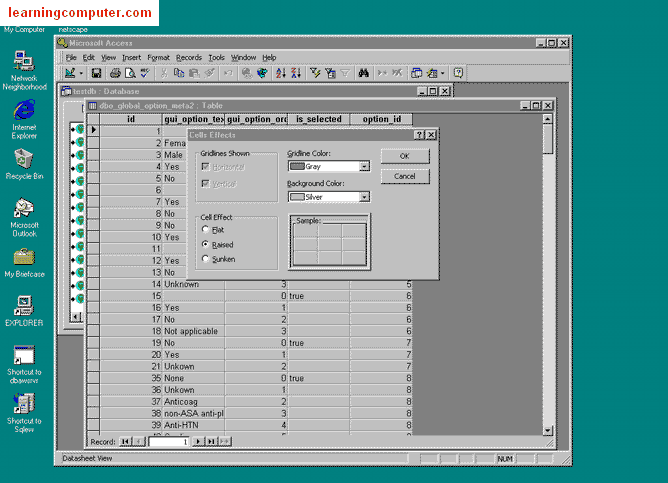Toggle the Web Toolbar globe icon
Image resolution: width=668 pixels, height=483 pixels.
pyautogui.click(x=262, y=73)
